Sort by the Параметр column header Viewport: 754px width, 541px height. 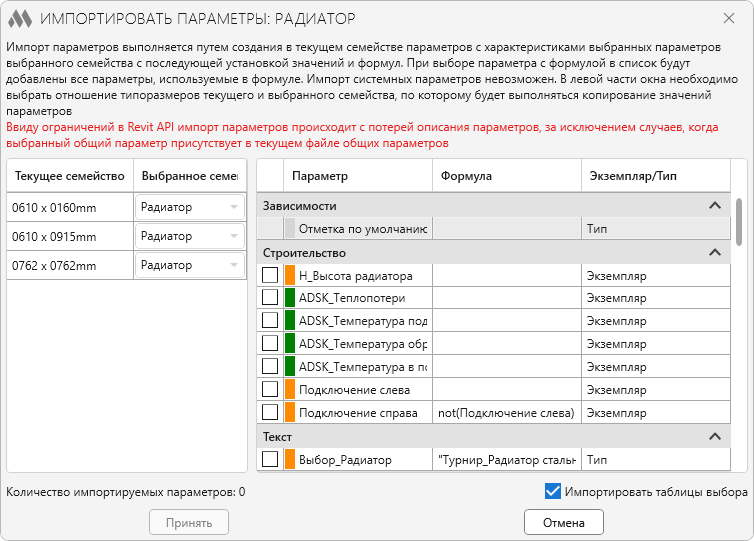click(358, 176)
